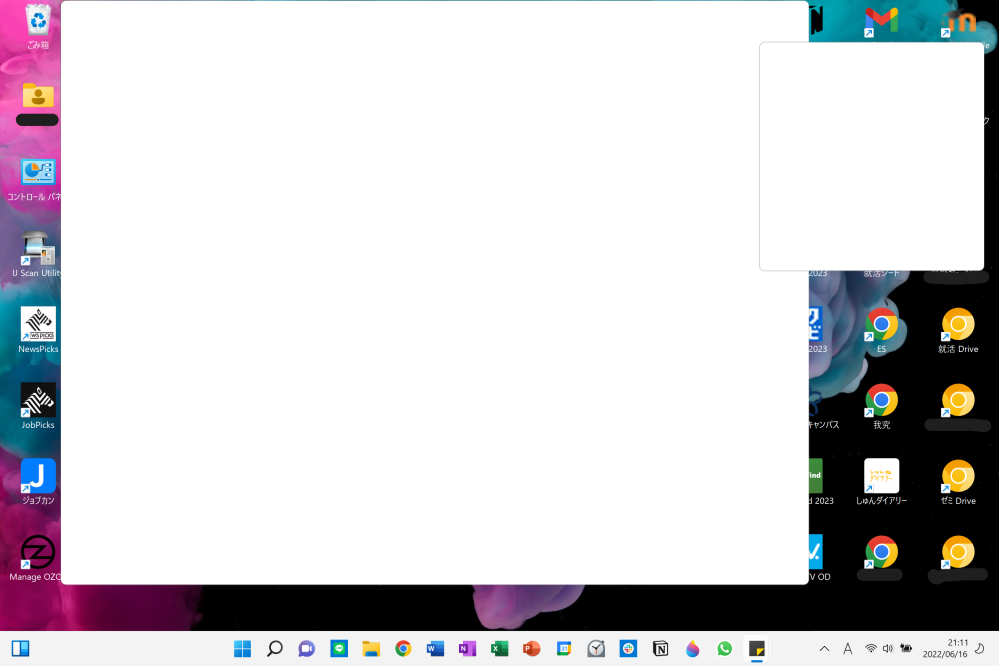Open the Windows Start menu
999x666 pixels.
(242, 648)
